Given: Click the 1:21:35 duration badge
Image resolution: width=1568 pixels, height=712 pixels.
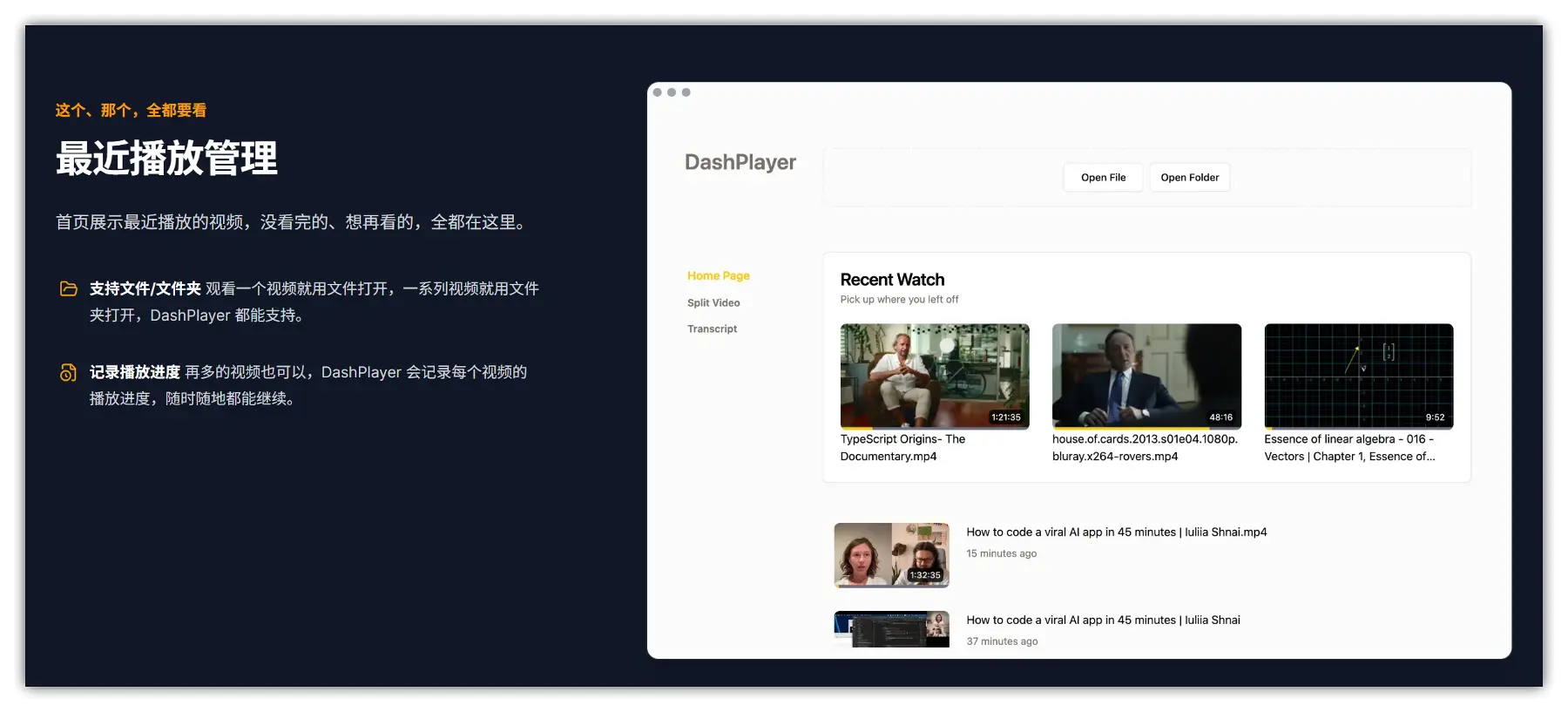Looking at the screenshot, I should (1005, 417).
